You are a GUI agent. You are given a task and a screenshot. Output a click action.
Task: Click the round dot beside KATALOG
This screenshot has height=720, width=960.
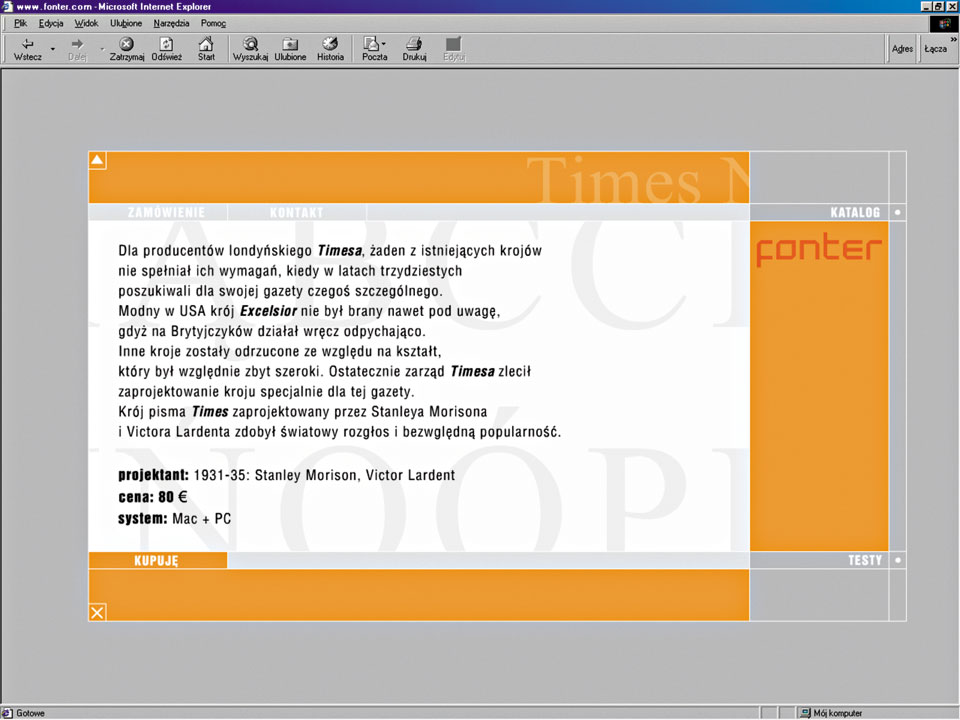click(x=898, y=212)
